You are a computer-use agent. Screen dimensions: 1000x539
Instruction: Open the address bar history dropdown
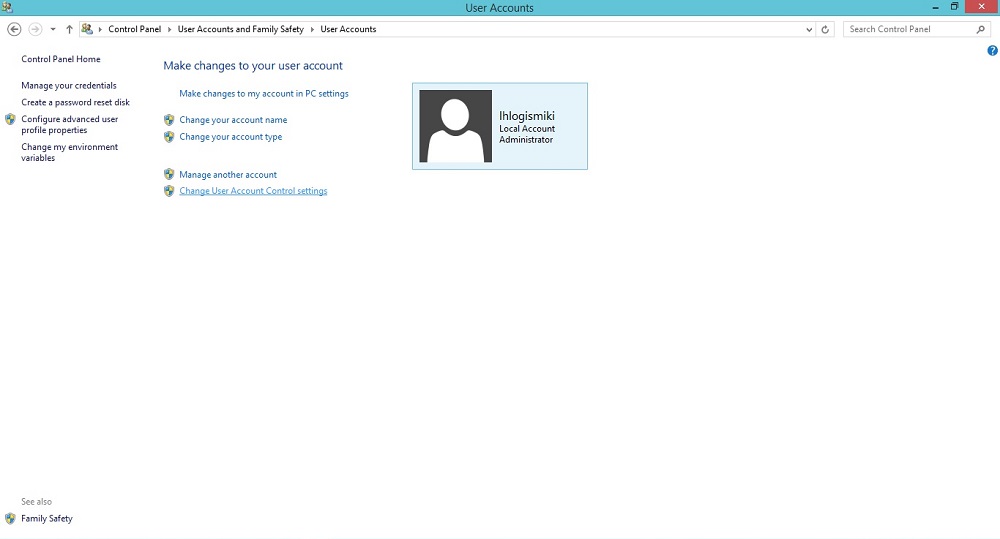809,29
